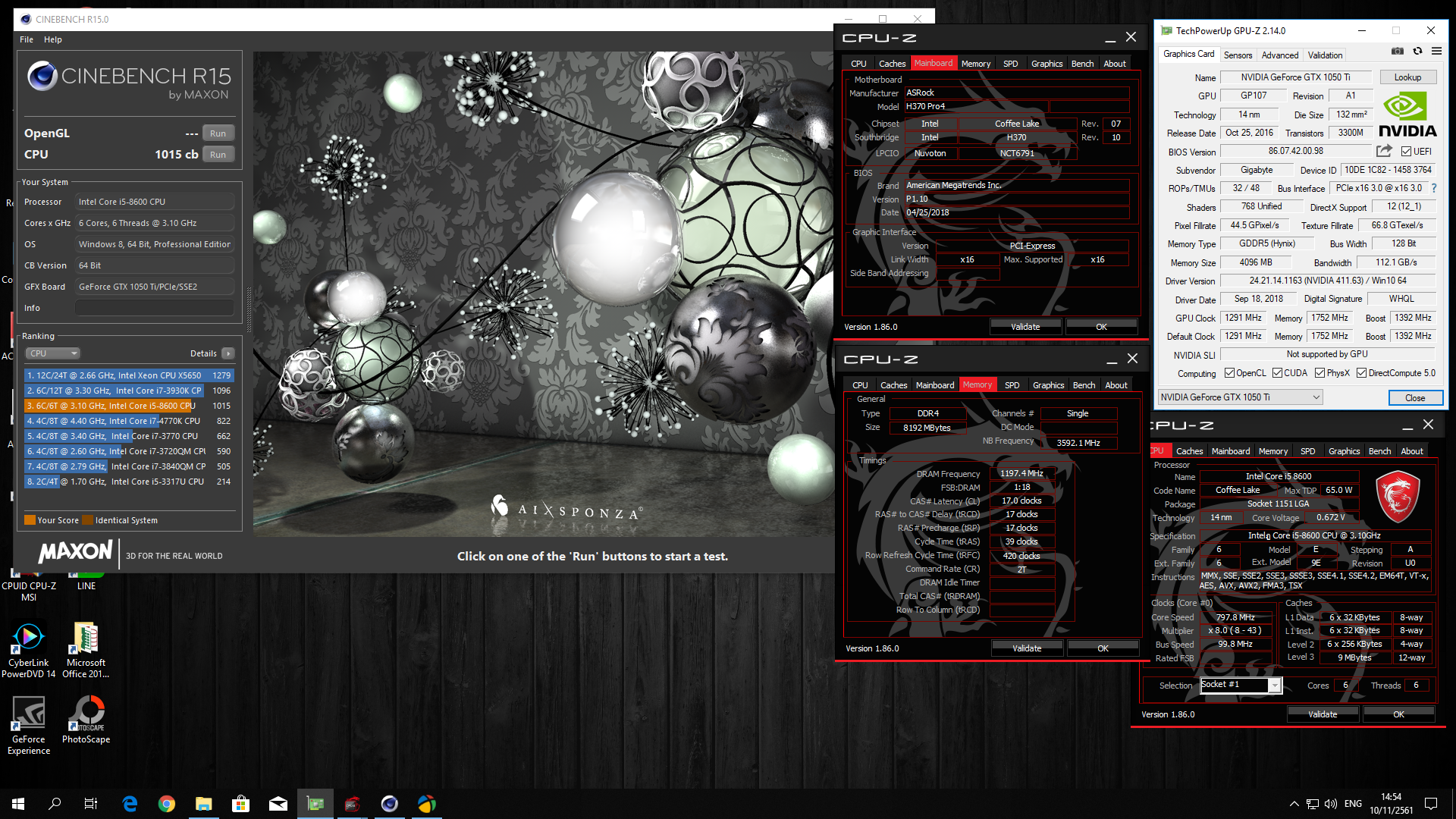Screen dimensions: 1456x819
Task: Open the GPU selection dropdown in GPU-Z
Action: pyautogui.click(x=1240, y=397)
